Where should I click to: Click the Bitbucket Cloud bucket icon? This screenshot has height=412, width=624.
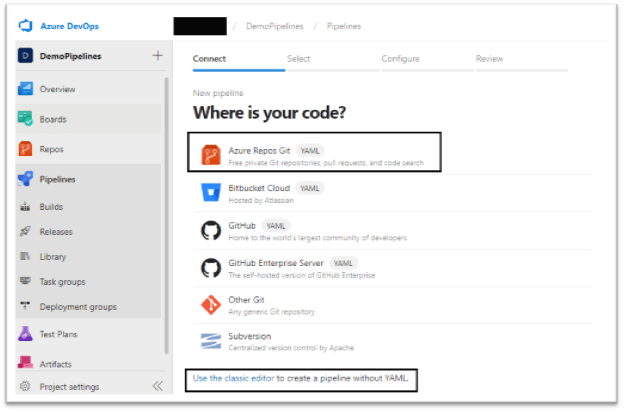click(x=211, y=192)
